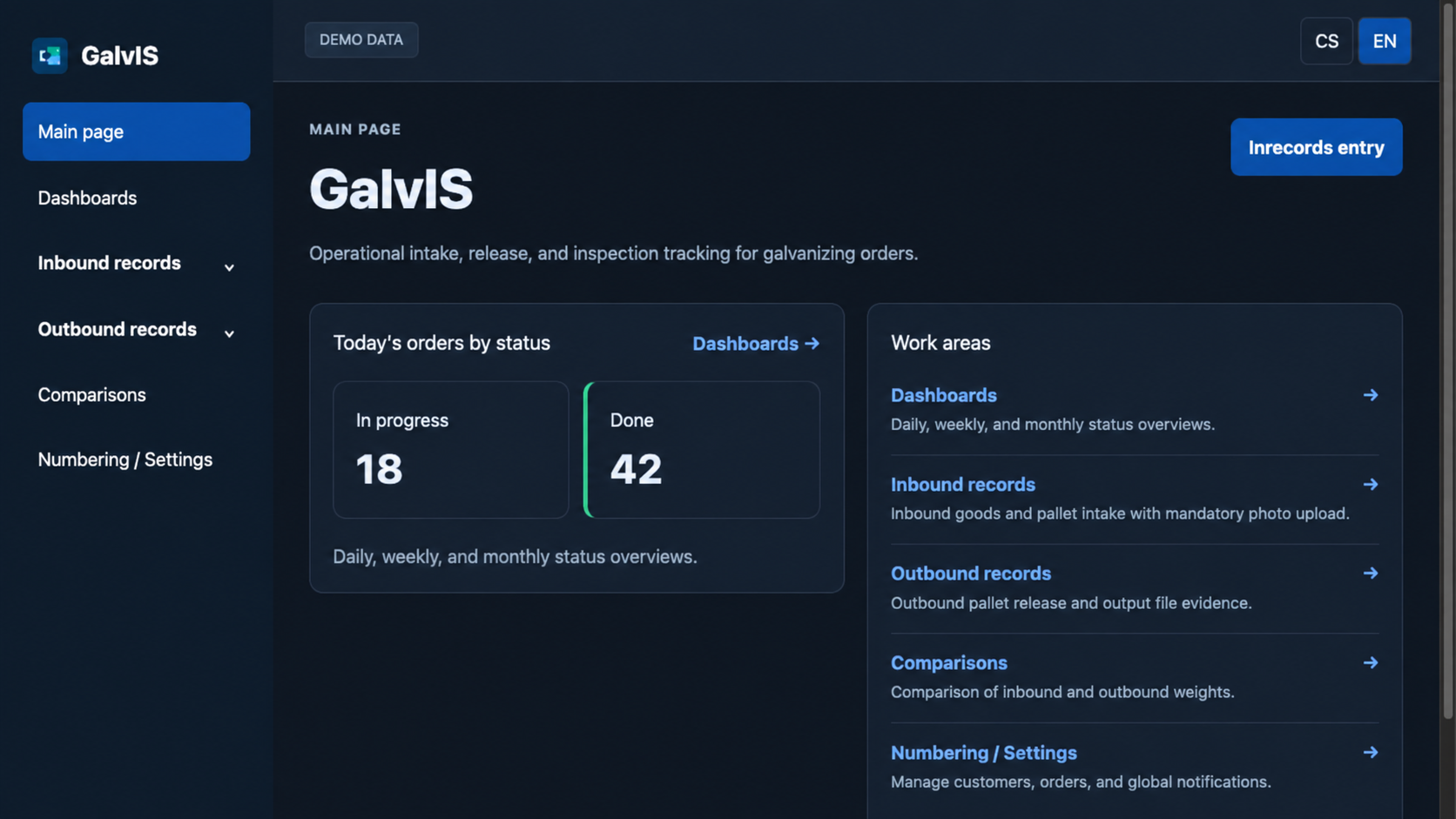Viewport: 1456px width, 819px height.
Task: Click the GalvIS logo icon in sidebar
Action: click(50, 56)
